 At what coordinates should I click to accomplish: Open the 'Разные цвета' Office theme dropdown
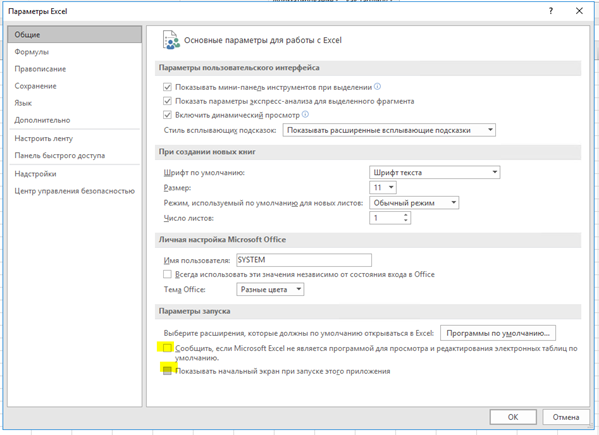click(270, 289)
